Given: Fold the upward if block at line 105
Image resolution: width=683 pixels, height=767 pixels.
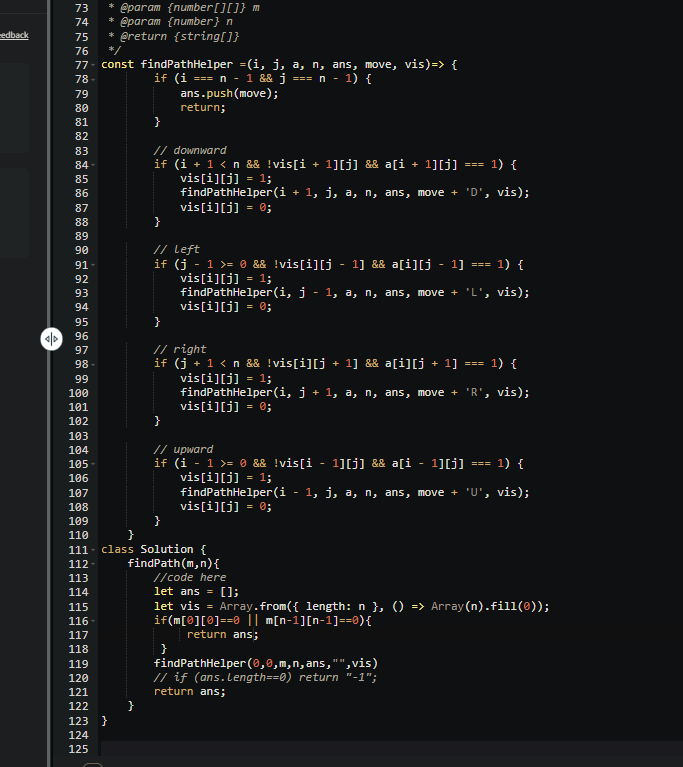Looking at the screenshot, I should tap(93, 464).
